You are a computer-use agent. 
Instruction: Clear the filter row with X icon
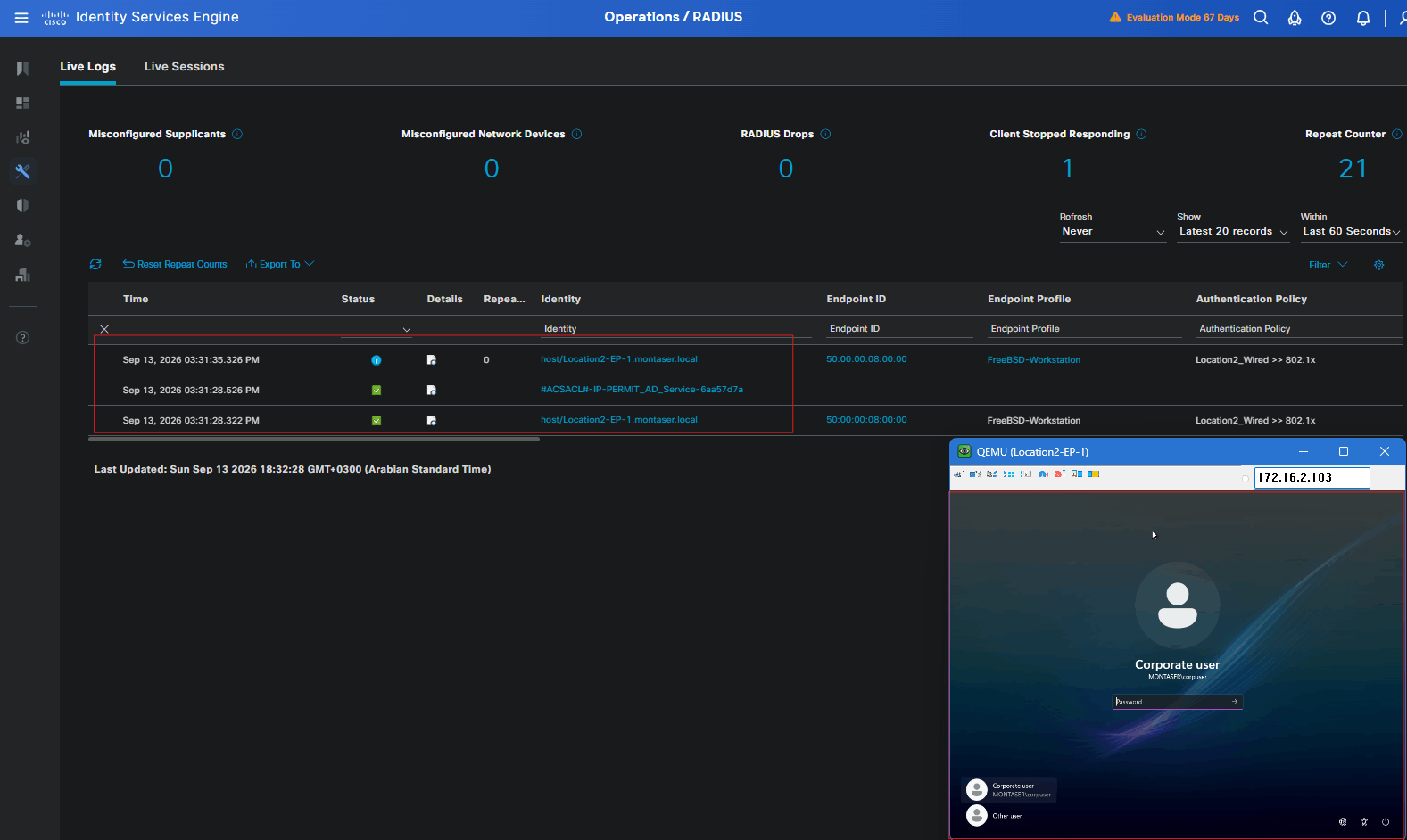[x=104, y=329]
